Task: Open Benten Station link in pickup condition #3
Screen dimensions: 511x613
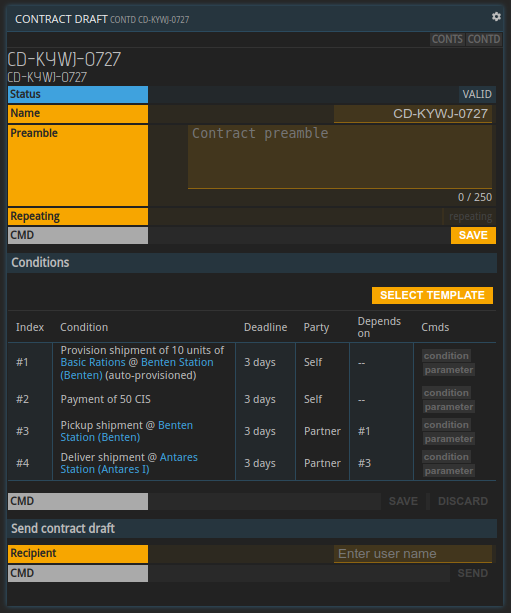Action: click(127, 431)
